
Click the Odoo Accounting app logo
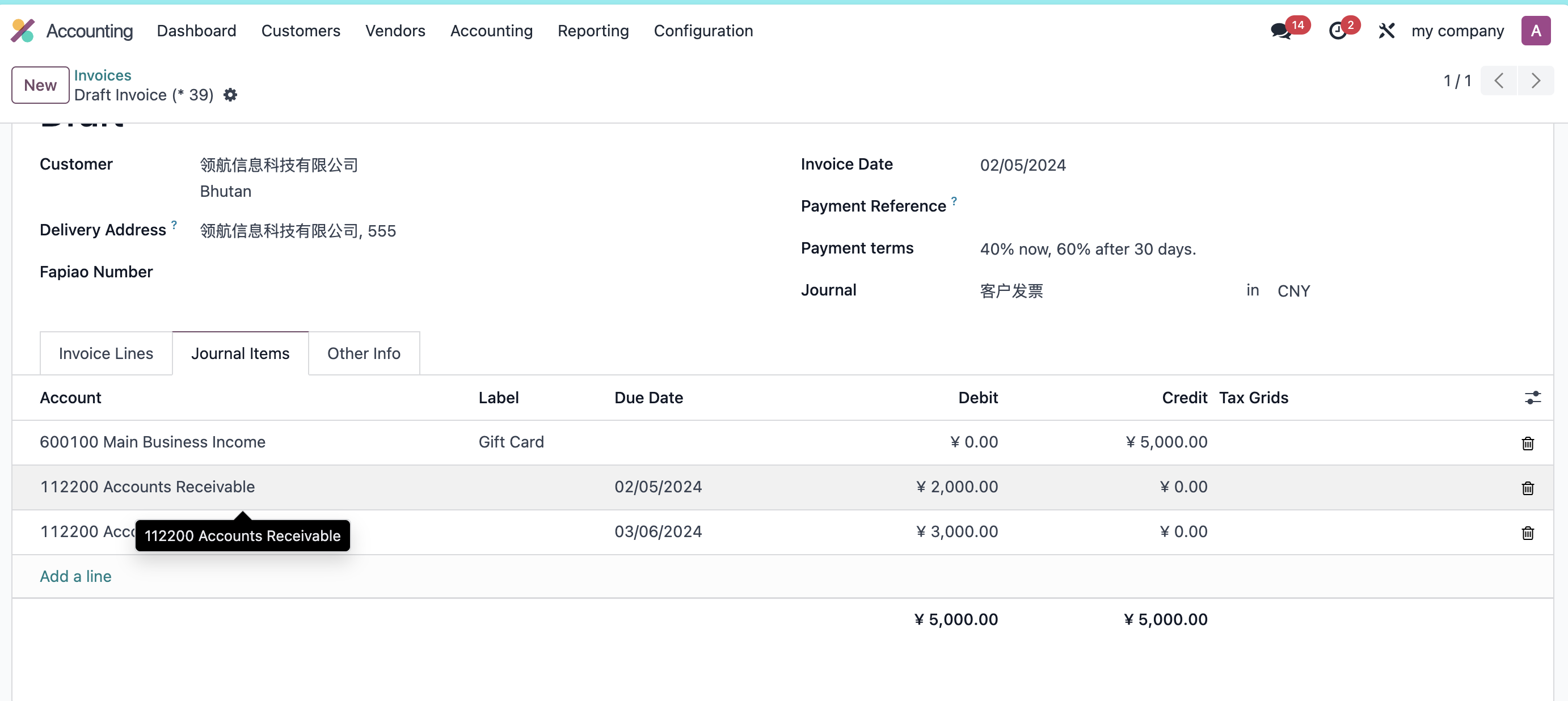(x=23, y=31)
